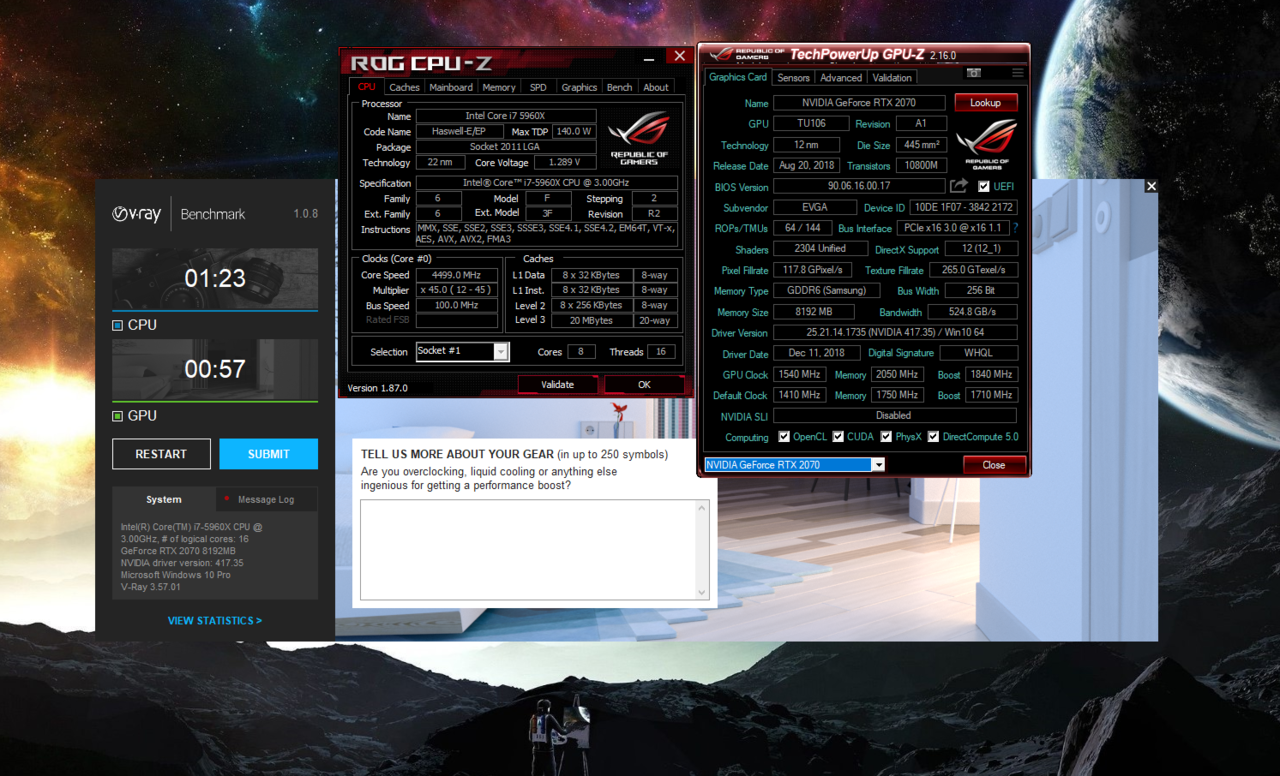The height and width of the screenshot is (776, 1280).
Task: Toggle the UEFI checkbox in GPU-Z
Action: (x=984, y=186)
